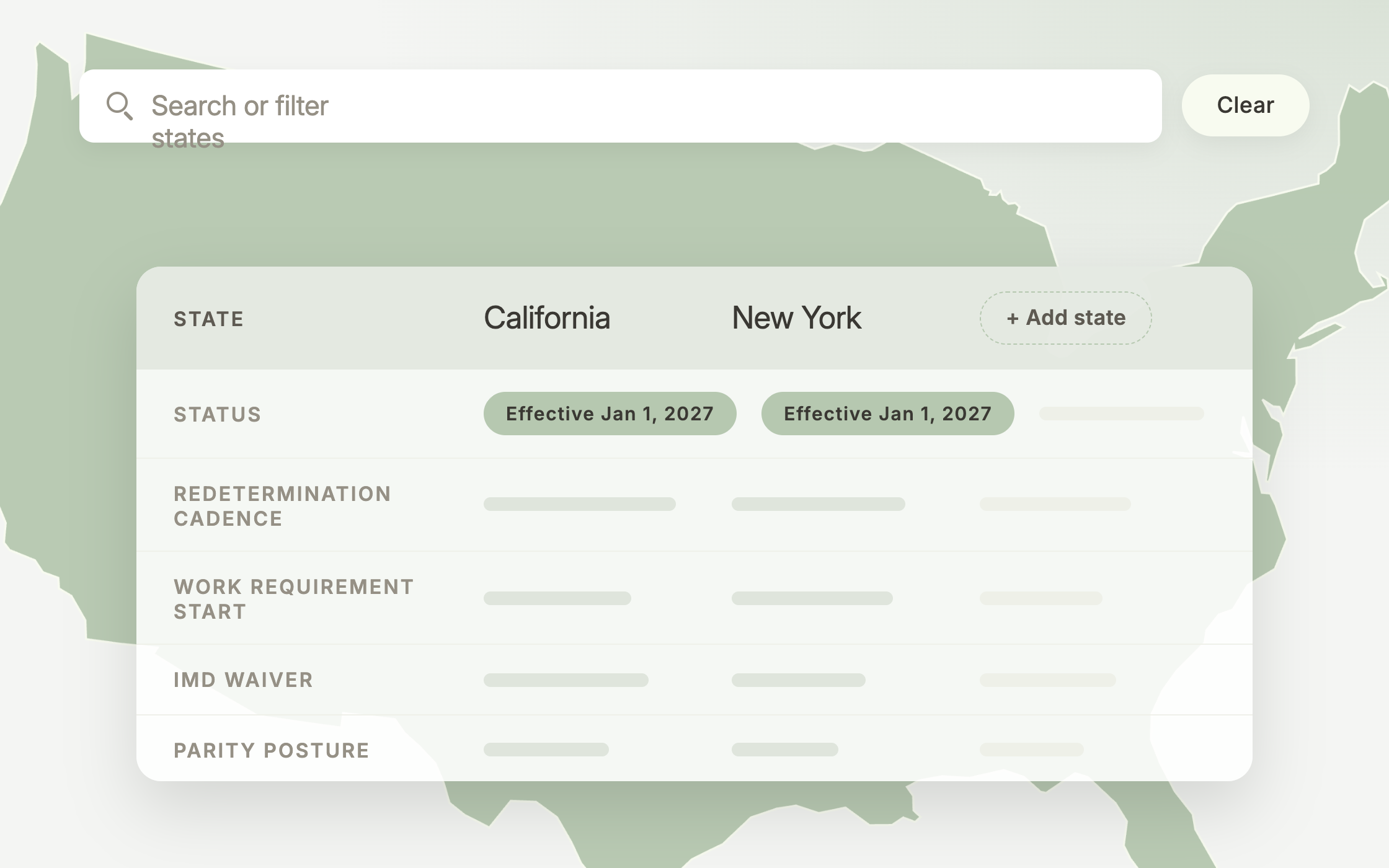This screenshot has width=1389, height=868.
Task: Click the magnifying glass search icon
Action: click(x=119, y=105)
